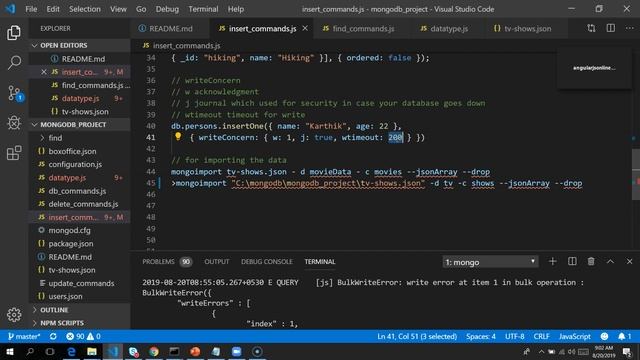640x360 pixels.
Task: Open the Edit menu
Action: click(x=53, y=9)
